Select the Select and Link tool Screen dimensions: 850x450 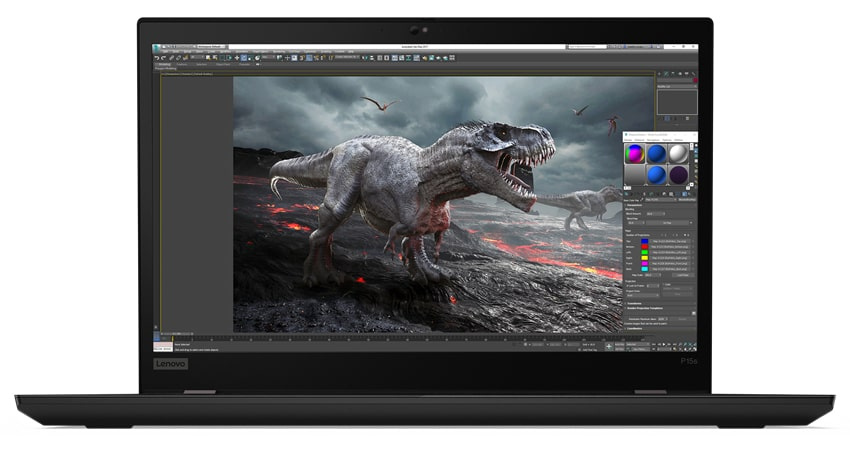[171, 57]
